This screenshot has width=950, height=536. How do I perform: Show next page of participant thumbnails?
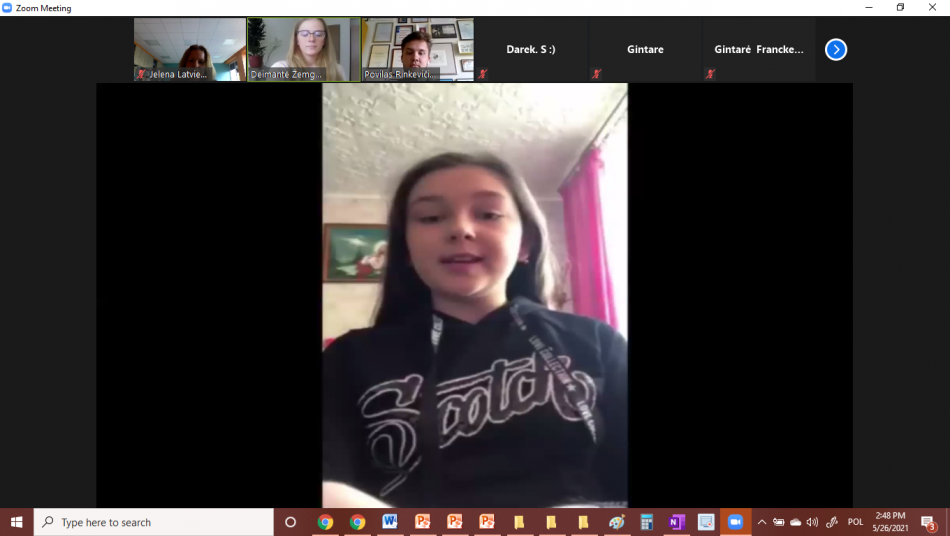(x=835, y=49)
